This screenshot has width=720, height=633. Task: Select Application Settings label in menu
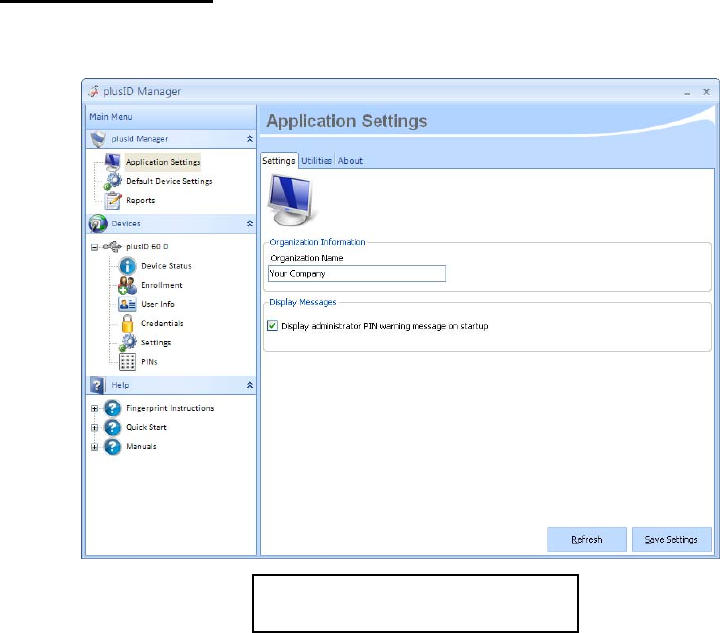163,162
